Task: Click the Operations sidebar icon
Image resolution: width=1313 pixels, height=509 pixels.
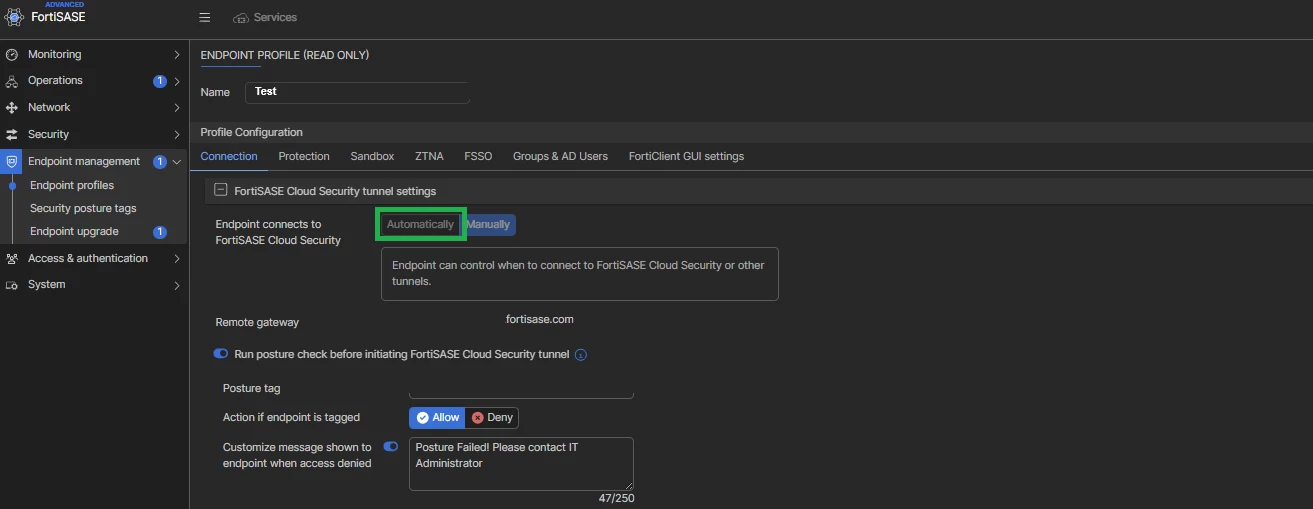Action: (x=12, y=81)
